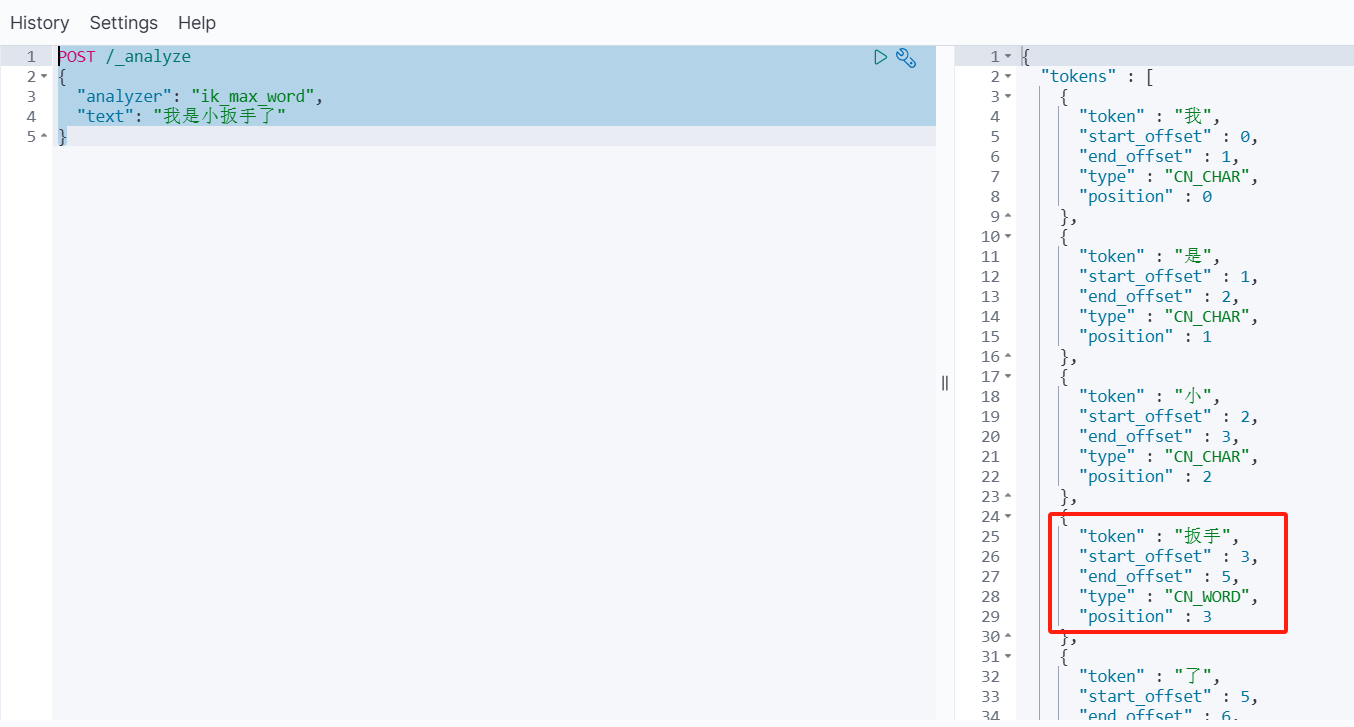Fold the token object starting at response line 10
The height and width of the screenshot is (727, 1354).
1008,237
